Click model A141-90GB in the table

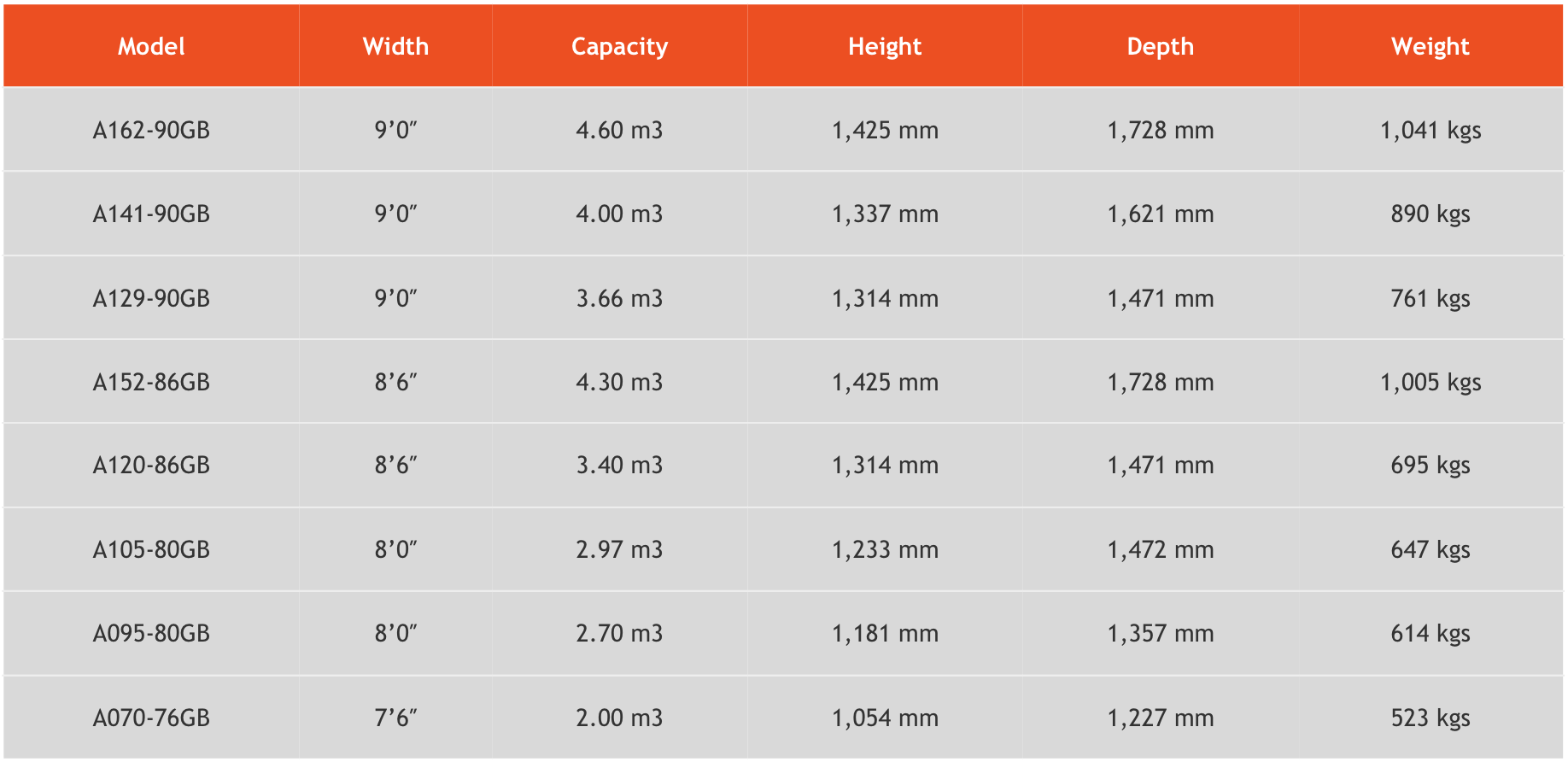point(151,214)
